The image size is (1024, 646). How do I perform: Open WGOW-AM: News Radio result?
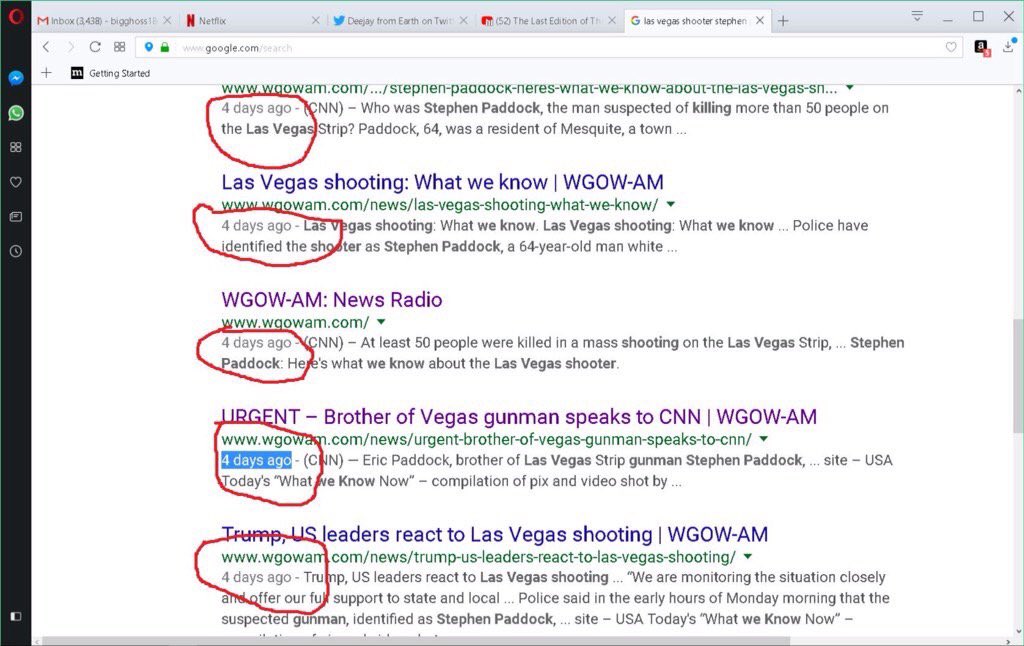coord(332,300)
